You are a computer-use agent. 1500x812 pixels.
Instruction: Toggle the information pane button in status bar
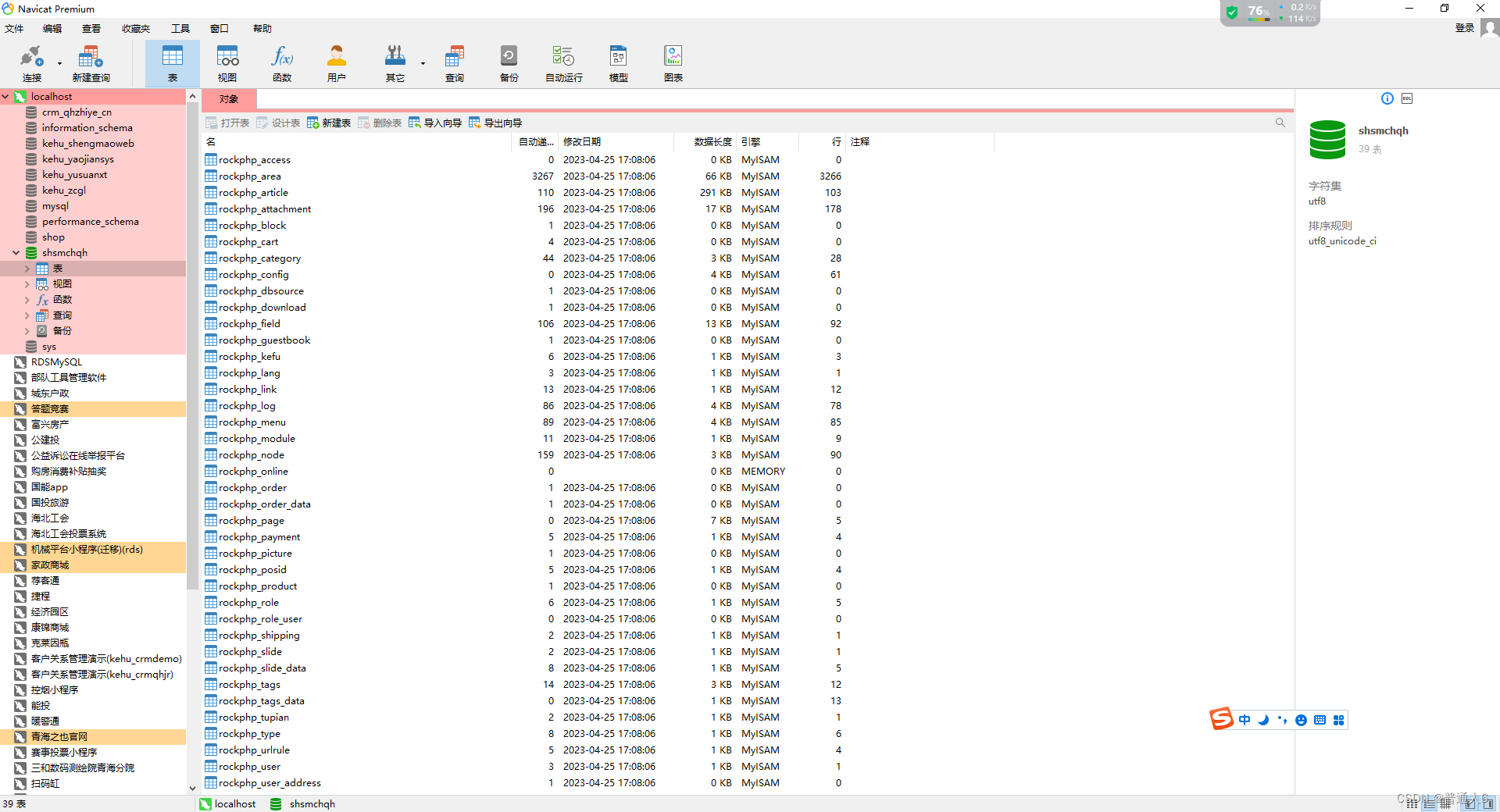pyautogui.click(x=1470, y=803)
